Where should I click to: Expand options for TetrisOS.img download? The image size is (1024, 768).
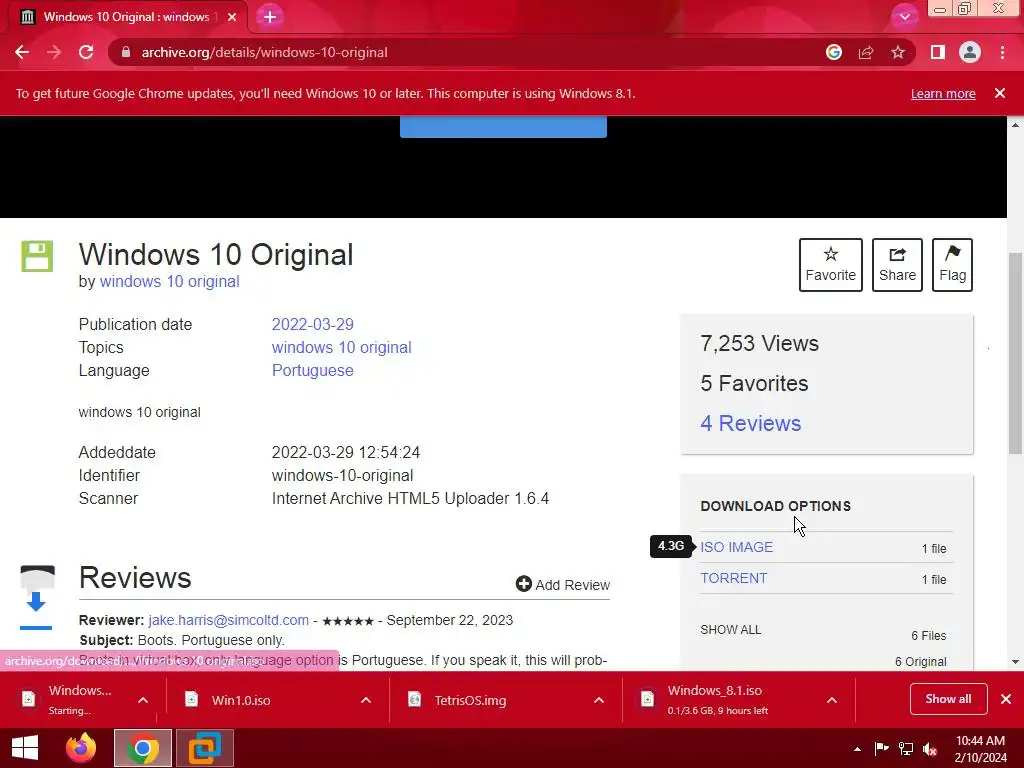point(599,700)
